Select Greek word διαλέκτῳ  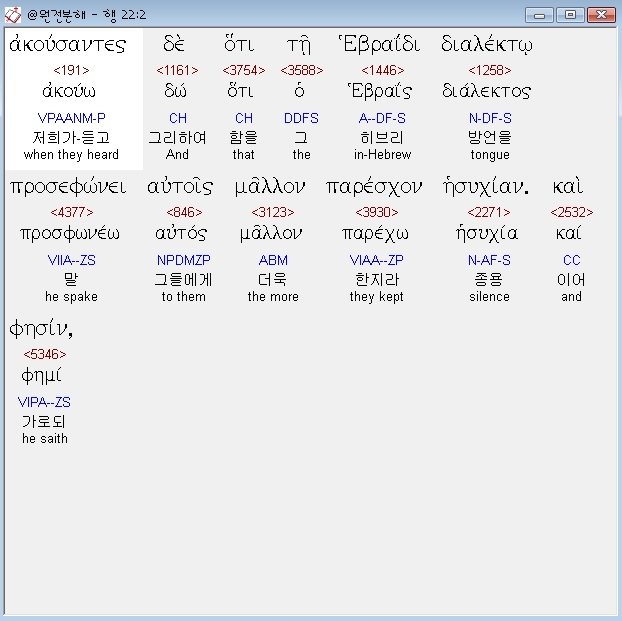[487, 44]
